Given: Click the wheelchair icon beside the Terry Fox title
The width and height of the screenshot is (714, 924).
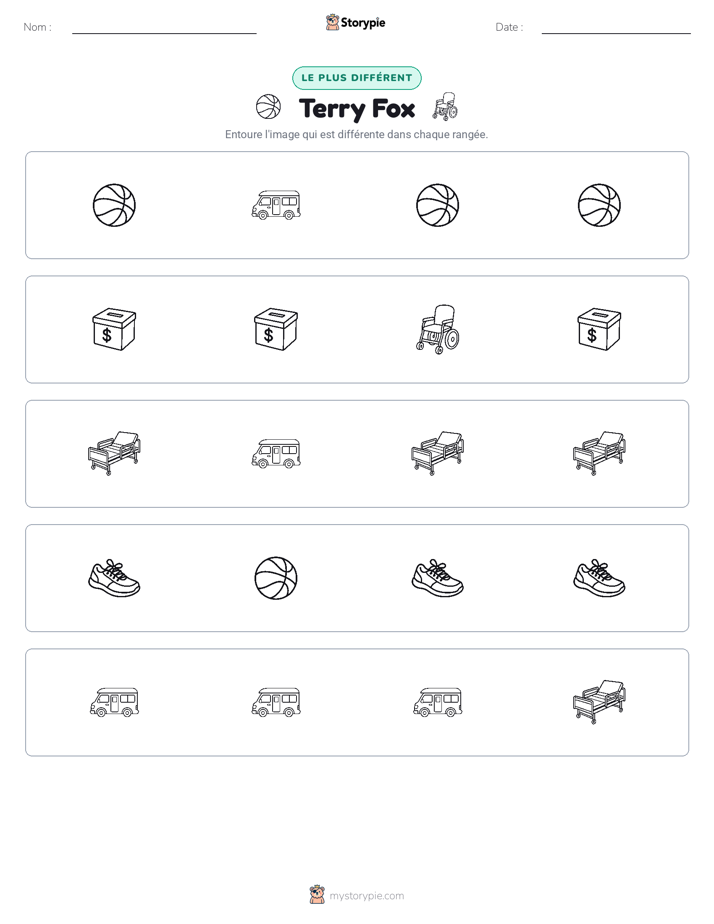Looking at the screenshot, I should pos(445,106).
